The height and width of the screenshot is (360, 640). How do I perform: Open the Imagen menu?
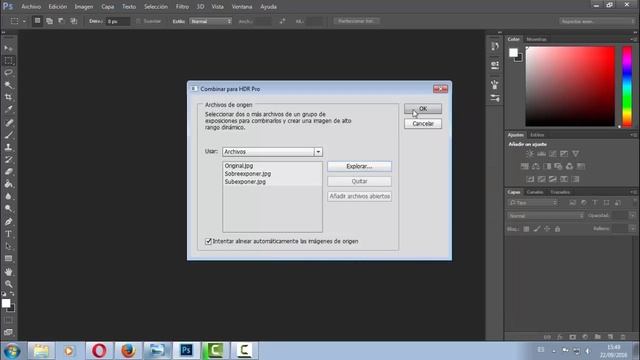[84, 7]
